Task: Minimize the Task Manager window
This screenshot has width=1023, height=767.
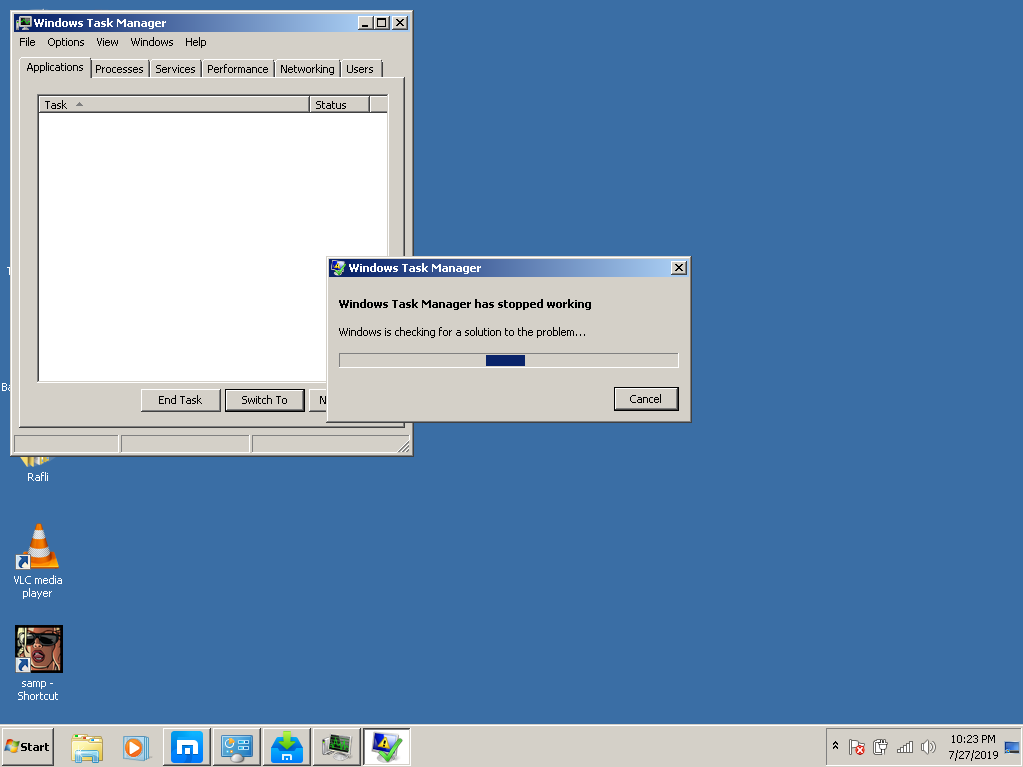Action: click(365, 23)
